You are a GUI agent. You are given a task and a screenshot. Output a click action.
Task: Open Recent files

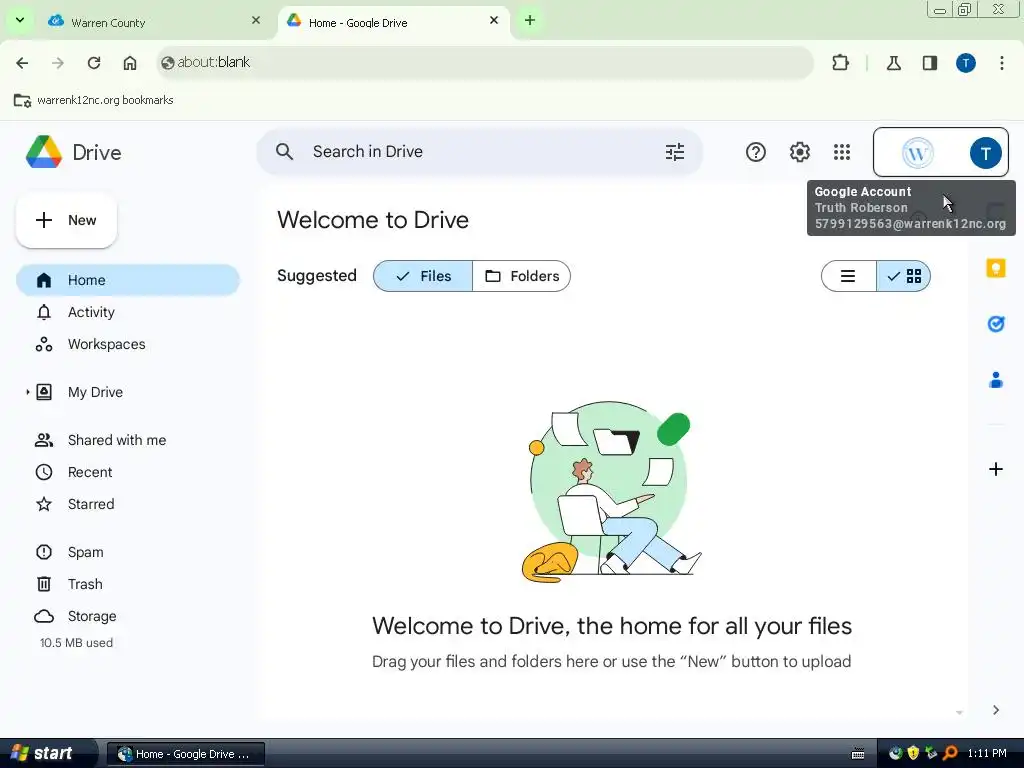pos(128,472)
